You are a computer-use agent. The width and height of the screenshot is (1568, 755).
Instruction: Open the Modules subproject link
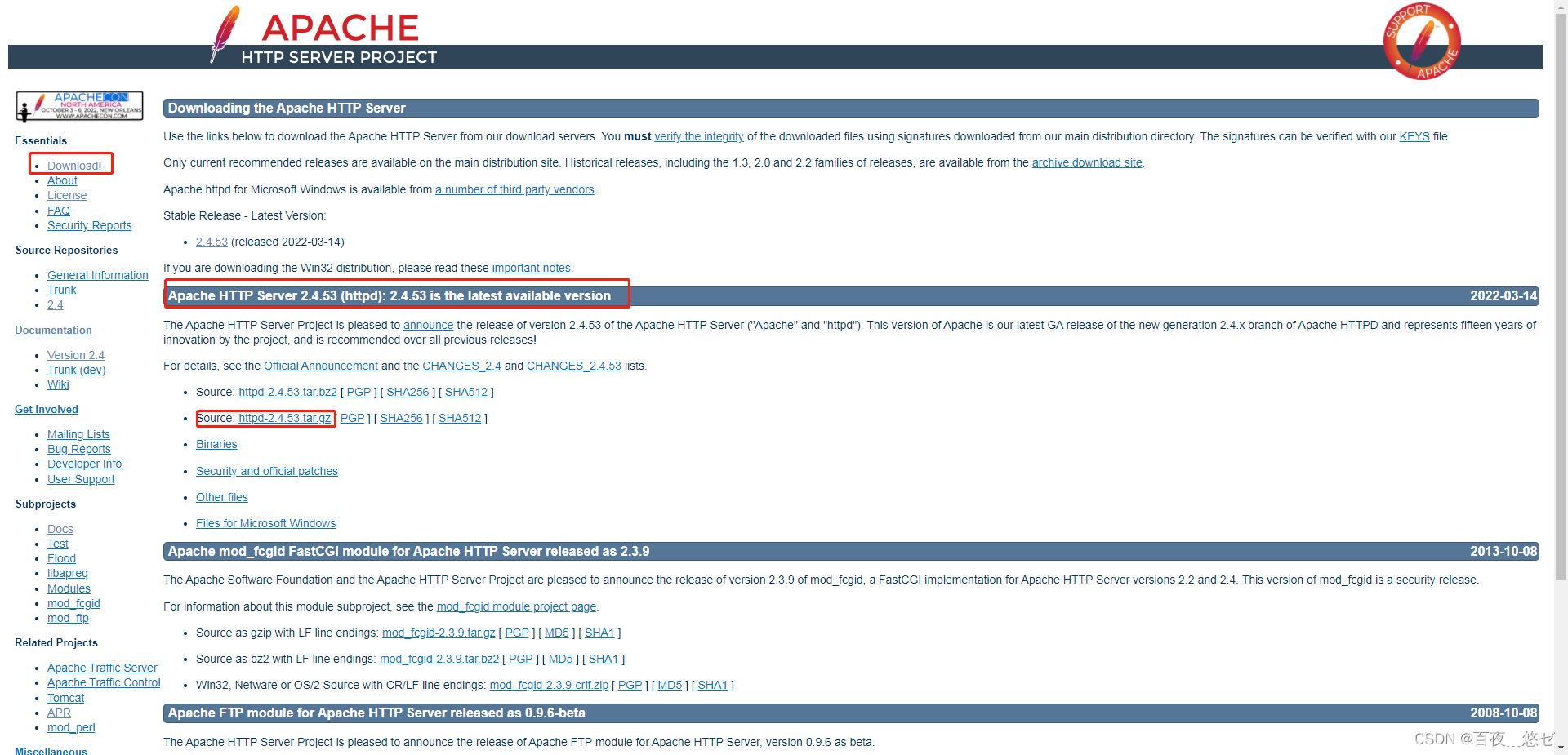[69, 588]
